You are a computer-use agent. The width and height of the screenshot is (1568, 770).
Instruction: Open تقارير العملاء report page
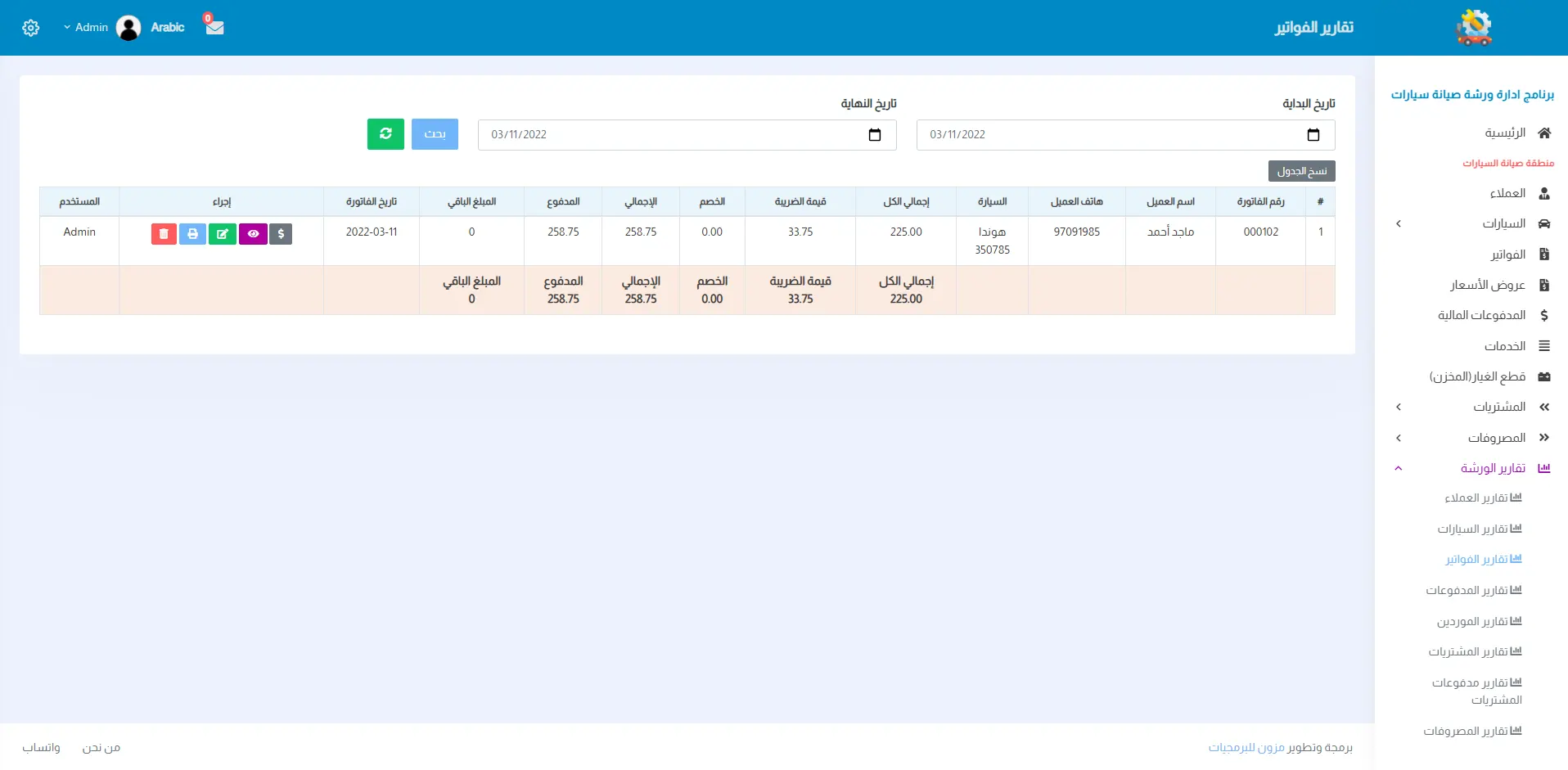coord(1482,498)
